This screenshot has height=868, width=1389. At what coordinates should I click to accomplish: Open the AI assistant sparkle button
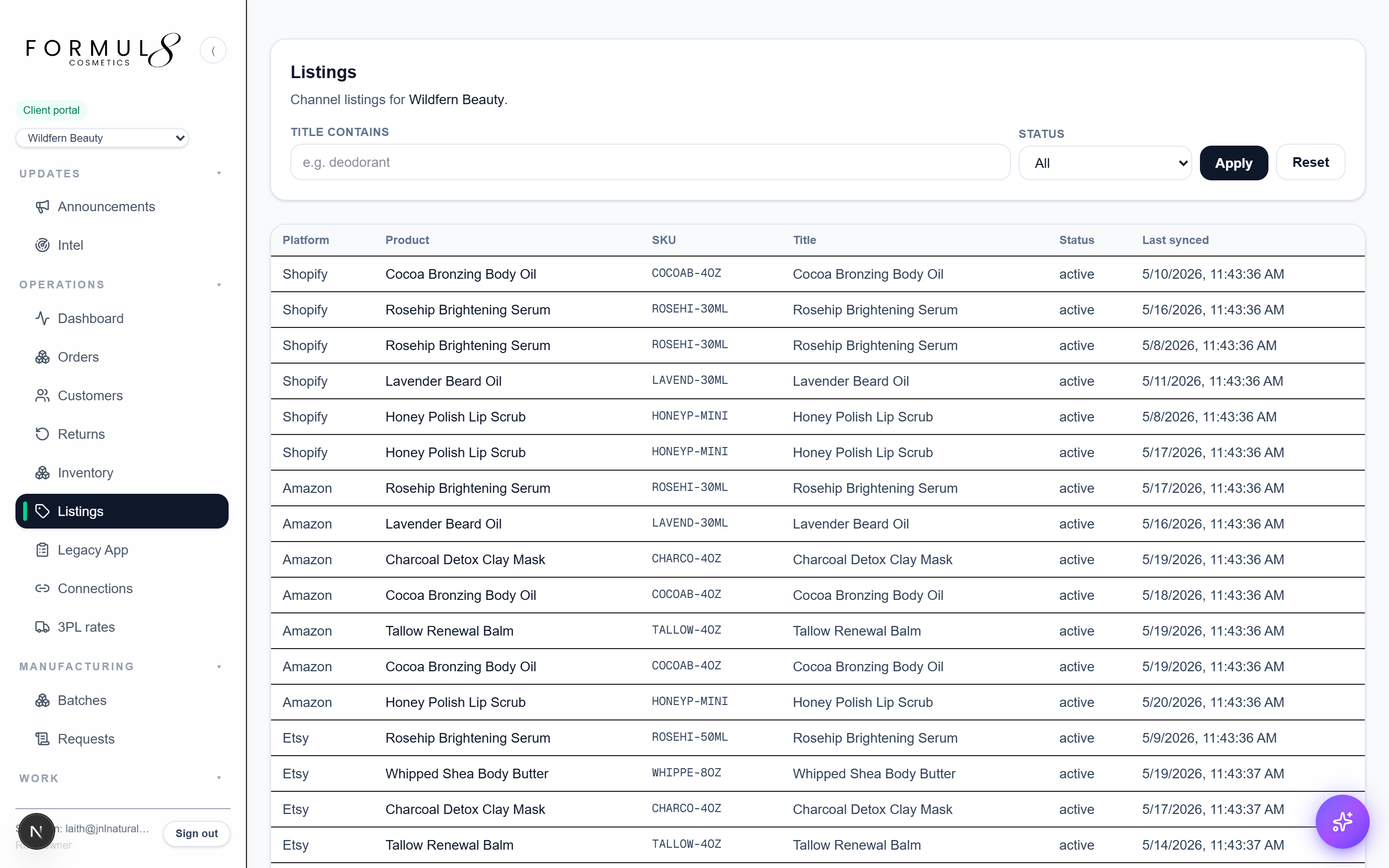1342,822
